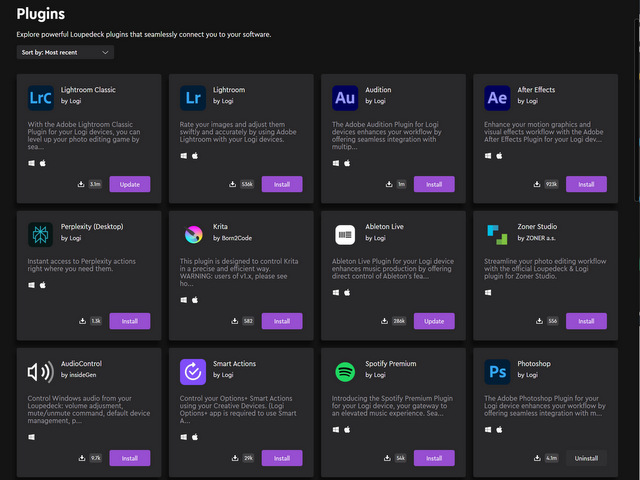This screenshot has height=480, width=640.
Task: Click Windows icon on AudioControl card
Action: click(x=31, y=437)
